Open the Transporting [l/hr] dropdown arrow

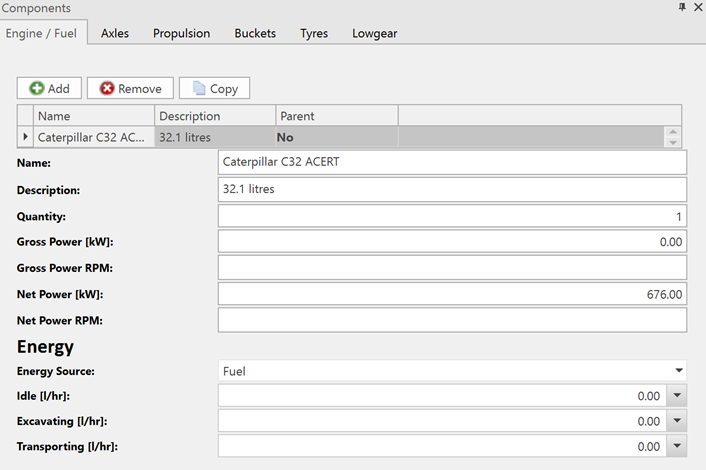pos(677,446)
